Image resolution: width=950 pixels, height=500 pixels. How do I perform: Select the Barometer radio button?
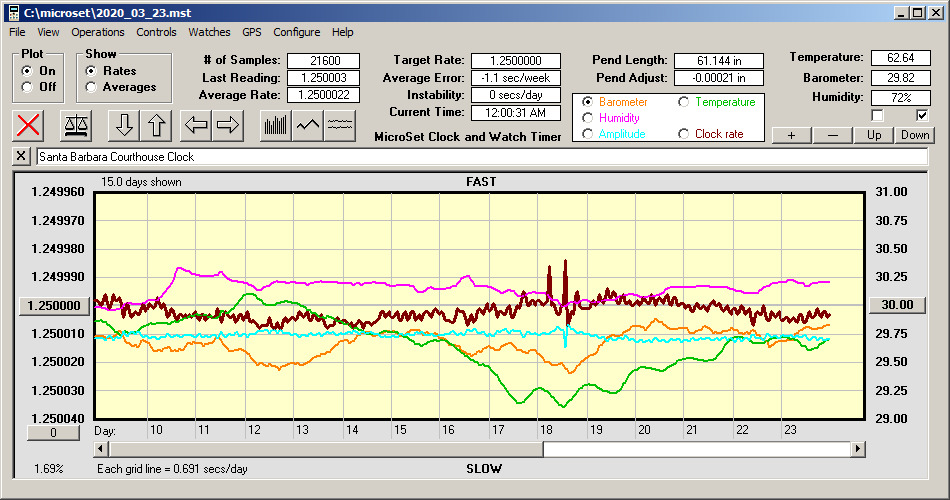coord(587,102)
